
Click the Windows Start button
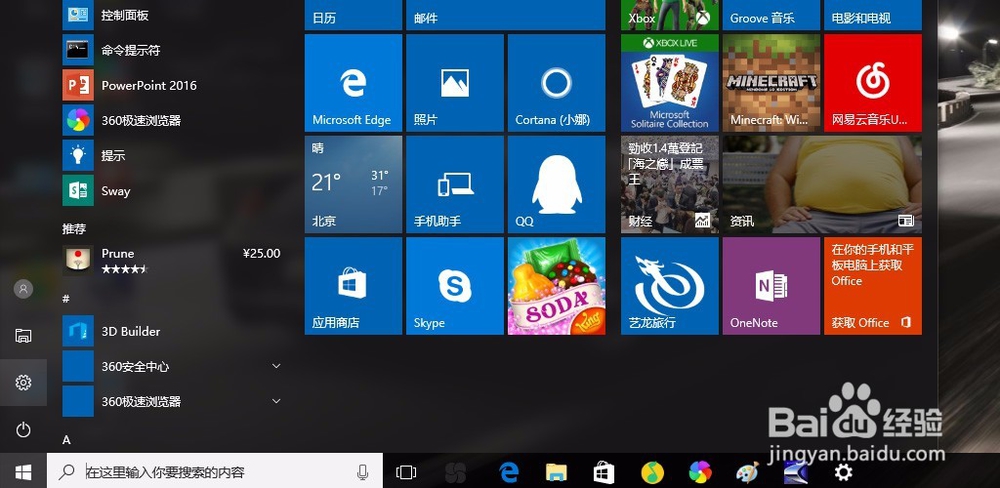click(x=23, y=472)
